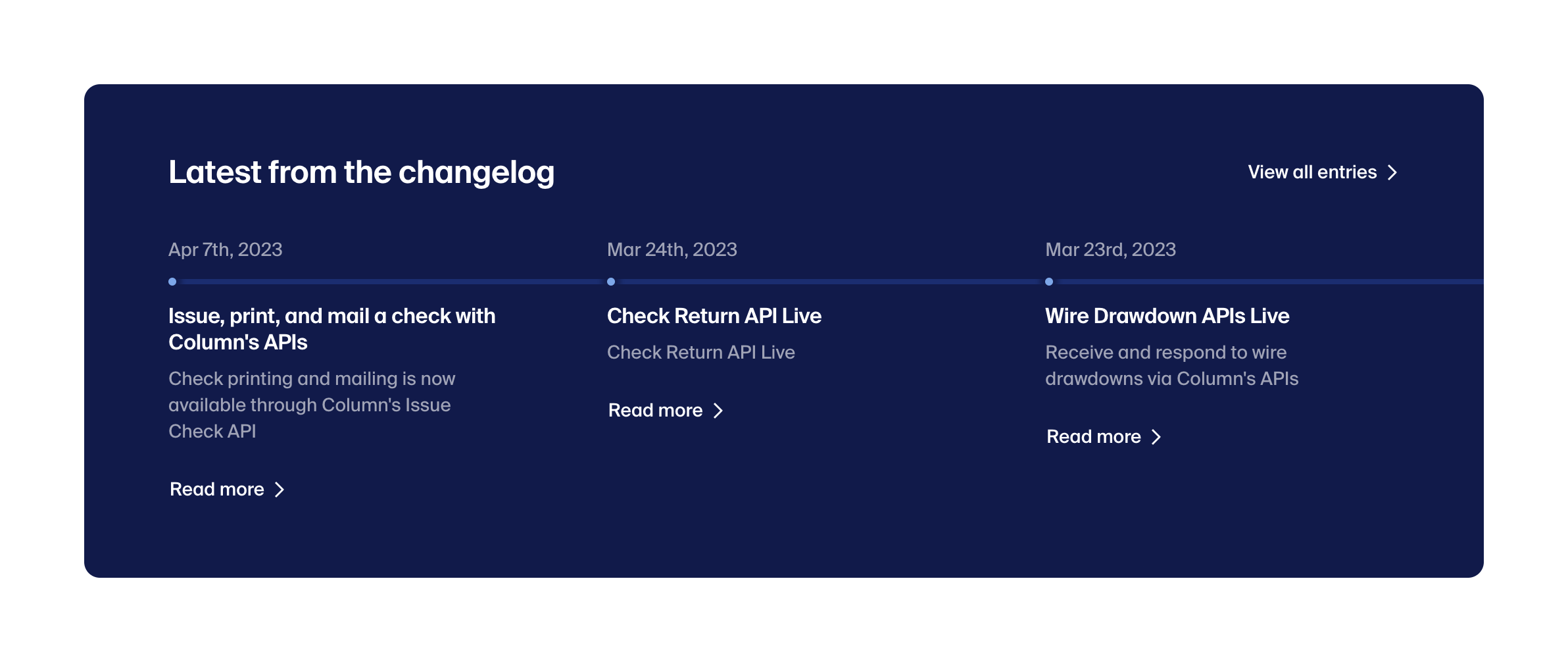Click the timeline dot for Apr 7th, 2023
The height and width of the screenshot is (662, 1568).
172,282
